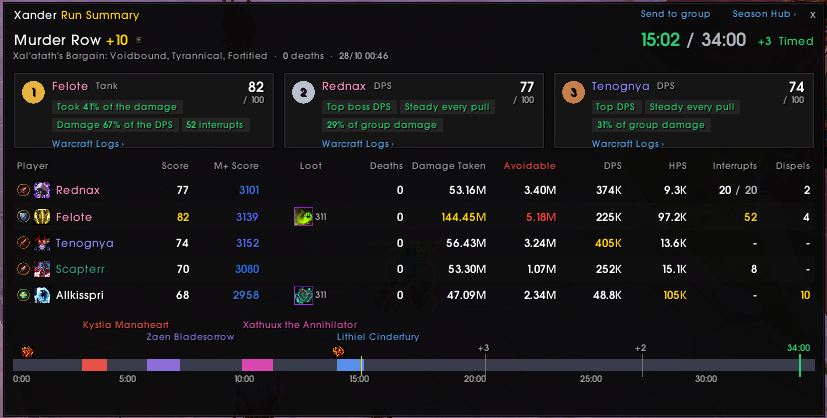Sort by the HPS column header
The width and height of the screenshot is (827, 418).
tap(678, 166)
